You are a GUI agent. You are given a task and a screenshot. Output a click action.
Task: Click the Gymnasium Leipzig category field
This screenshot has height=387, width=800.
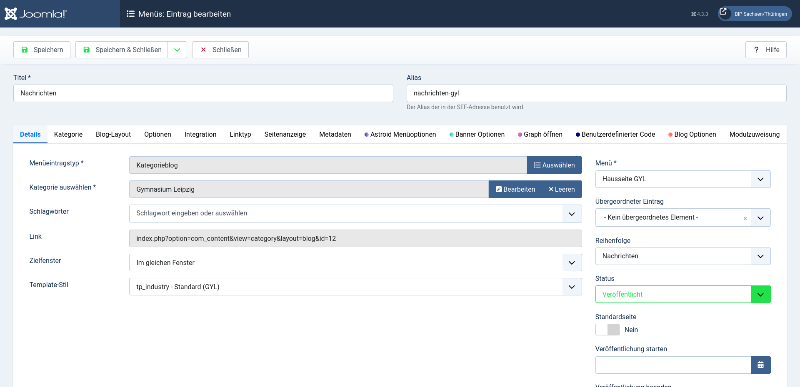(309, 189)
